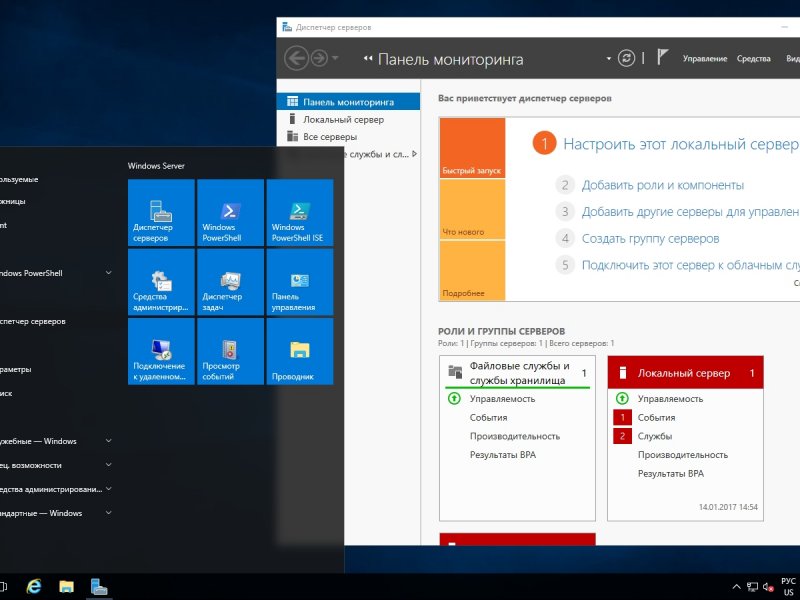Click the muted volume tray icon

768,587
